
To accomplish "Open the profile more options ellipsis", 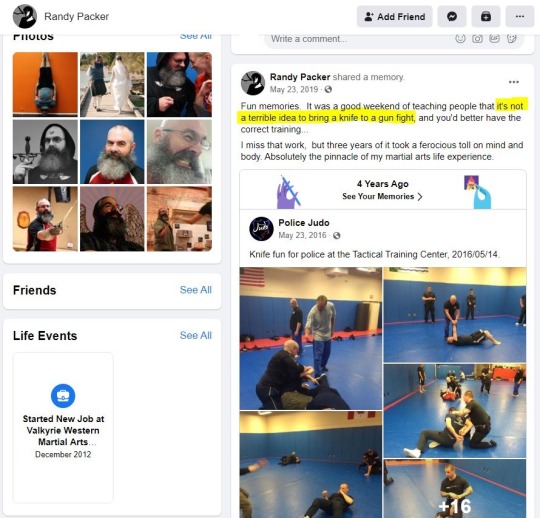I will [x=519, y=17].
